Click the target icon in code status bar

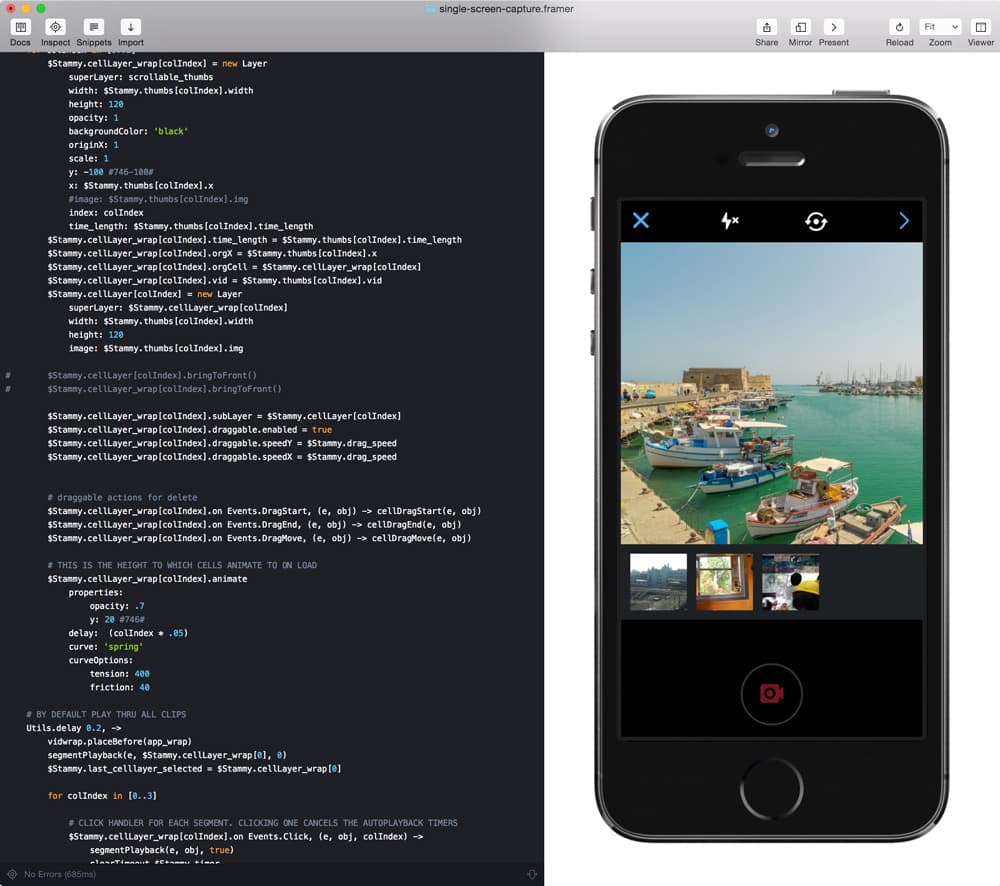pos(12,874)
